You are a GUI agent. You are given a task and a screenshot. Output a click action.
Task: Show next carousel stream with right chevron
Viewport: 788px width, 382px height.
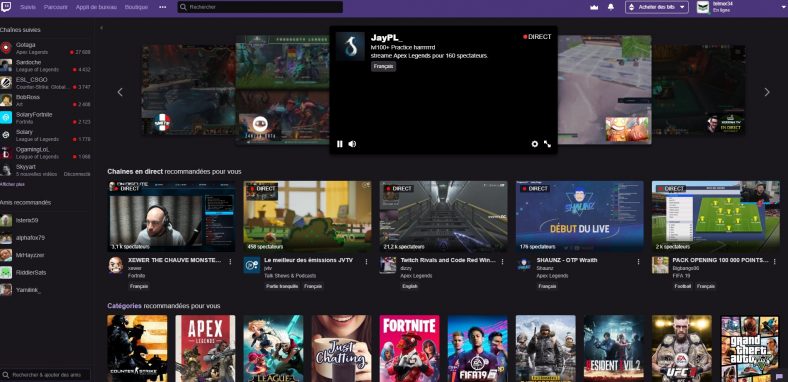click(x=767, y=92)
